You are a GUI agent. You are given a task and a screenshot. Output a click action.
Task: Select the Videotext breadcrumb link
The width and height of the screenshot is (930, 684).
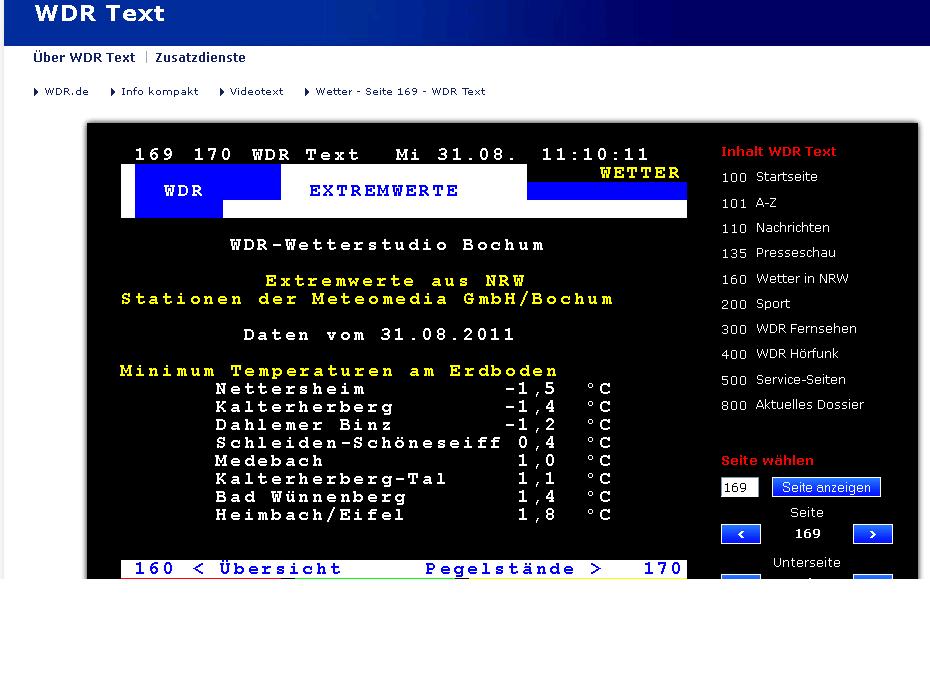(256, 91)
